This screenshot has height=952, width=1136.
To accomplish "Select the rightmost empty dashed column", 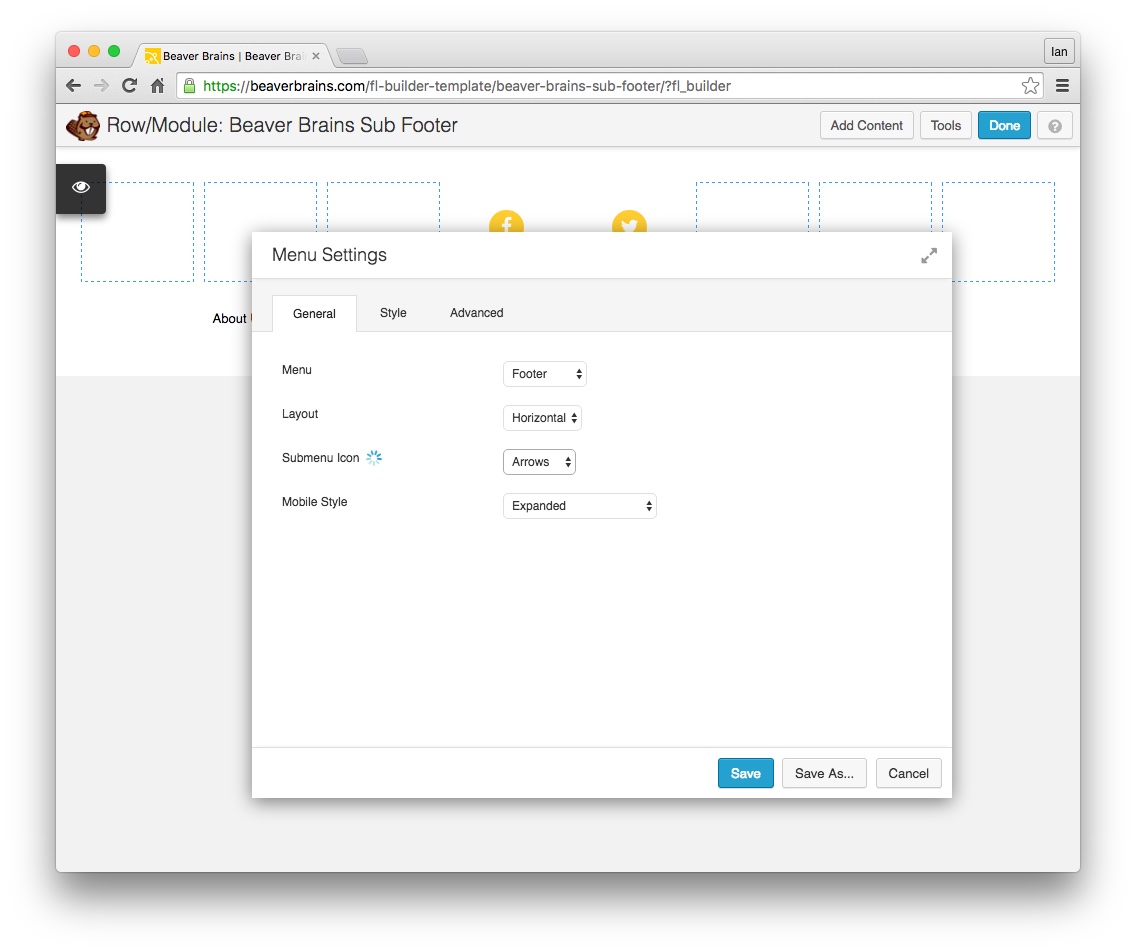I will pyautogui.click(x=998, y=232).
